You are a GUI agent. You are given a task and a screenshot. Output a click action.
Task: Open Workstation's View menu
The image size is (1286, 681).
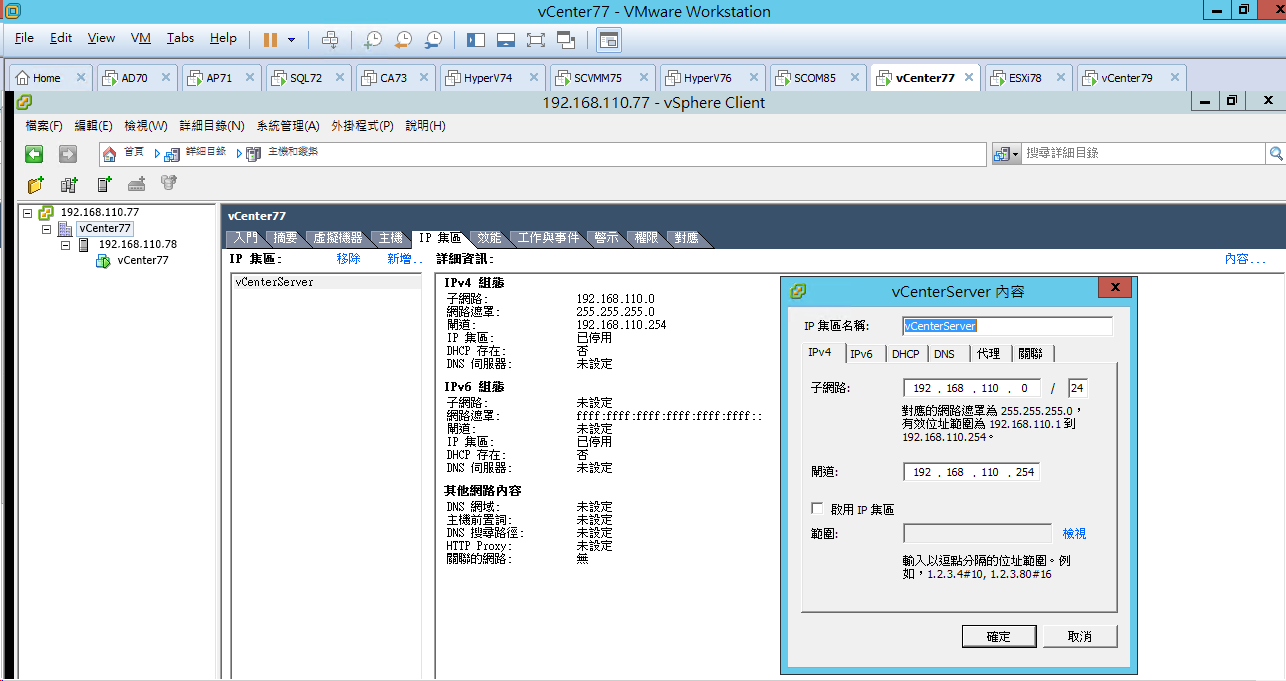pos(101,38)
